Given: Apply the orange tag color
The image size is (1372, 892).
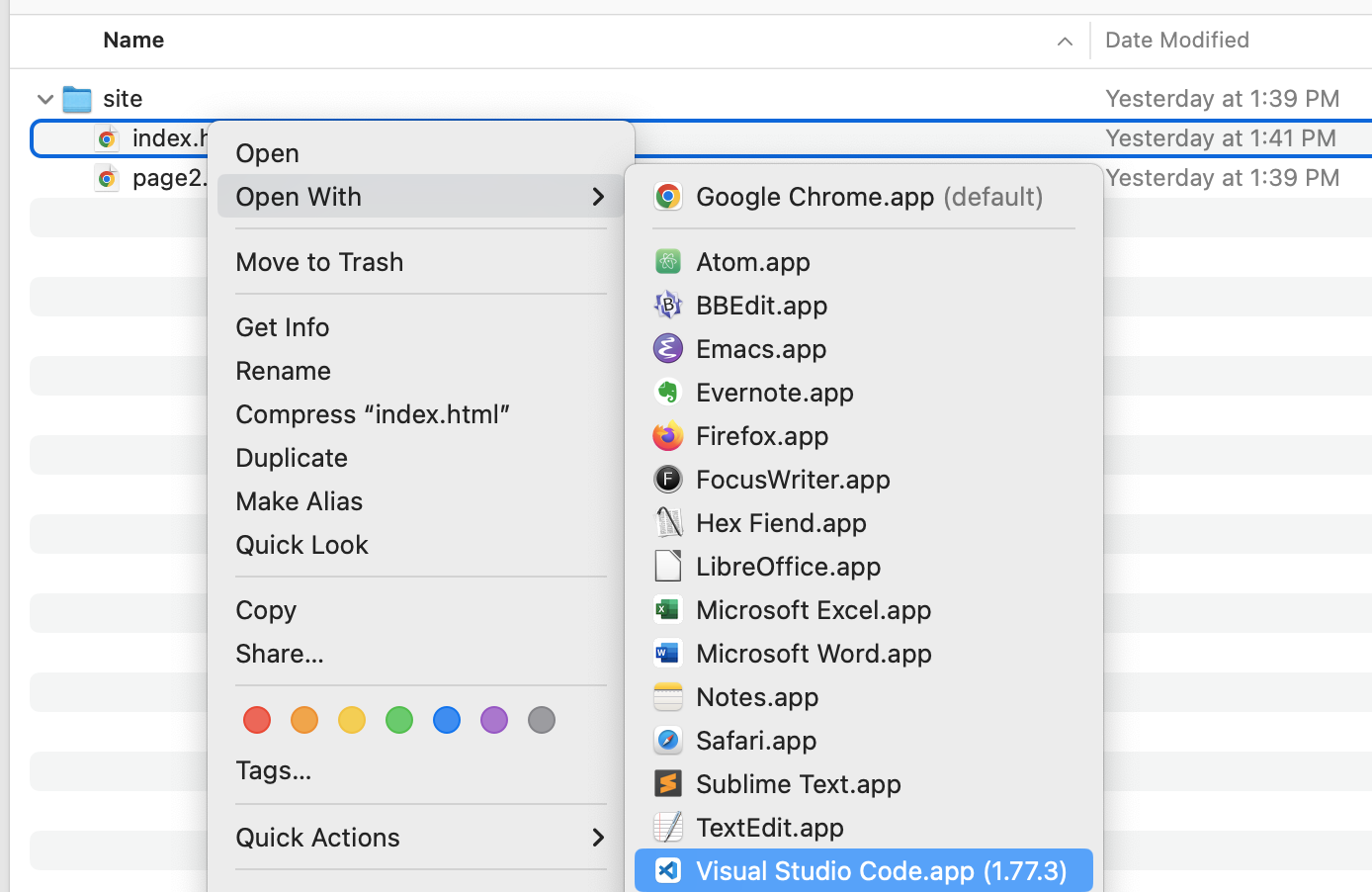Looking at the screenshot, I should (304, 720).
